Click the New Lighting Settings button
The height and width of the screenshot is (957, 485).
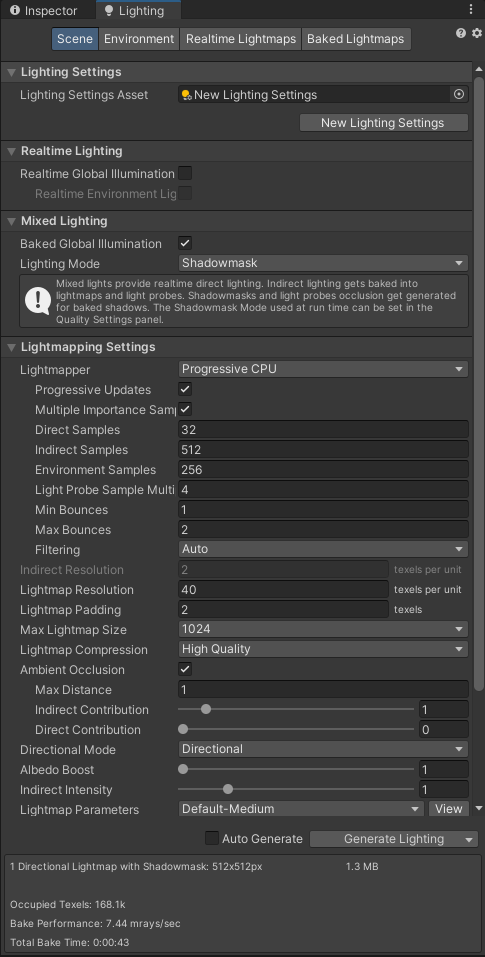click(383, 123)
